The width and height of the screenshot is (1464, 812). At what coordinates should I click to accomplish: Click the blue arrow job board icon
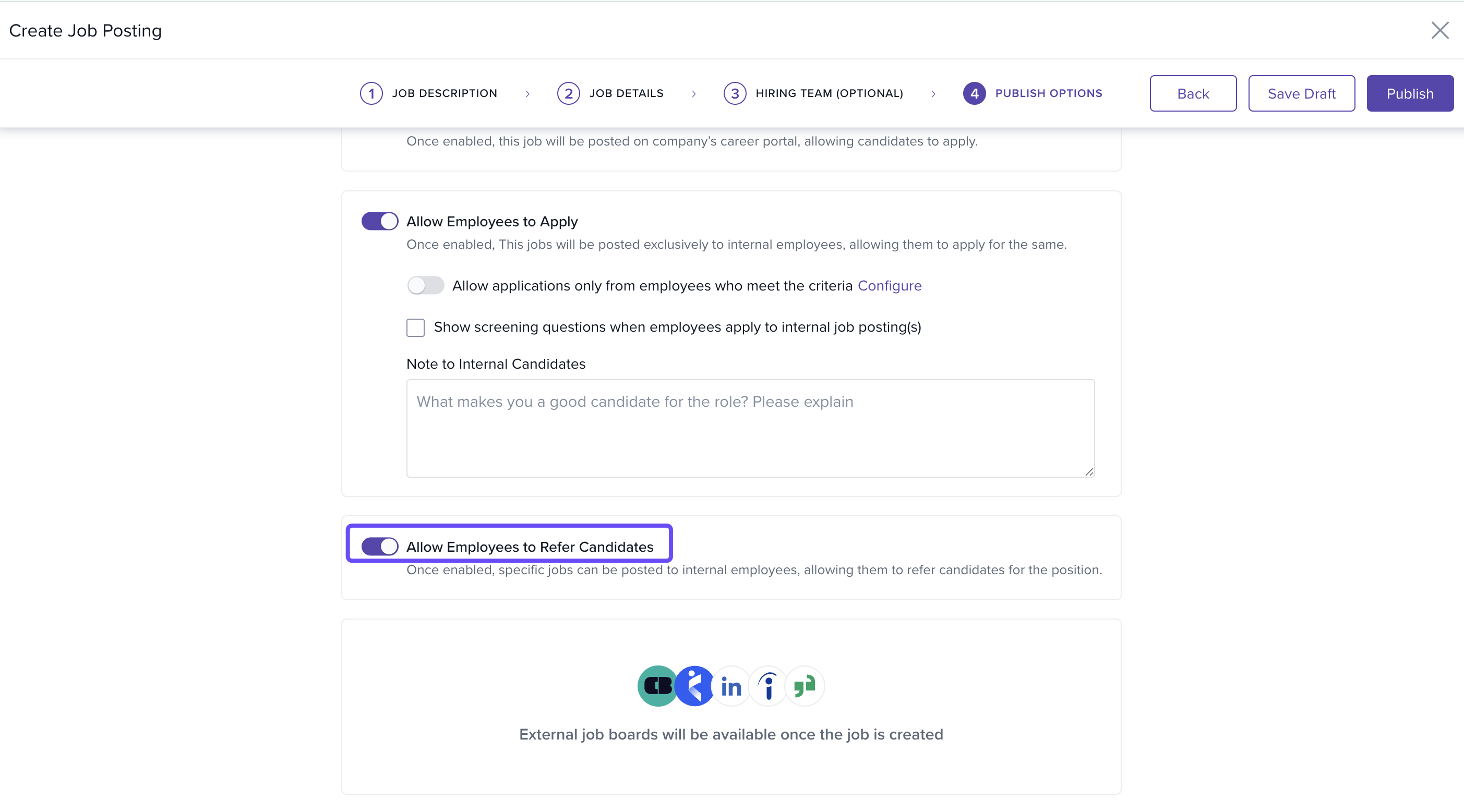(x=694, y=686)
